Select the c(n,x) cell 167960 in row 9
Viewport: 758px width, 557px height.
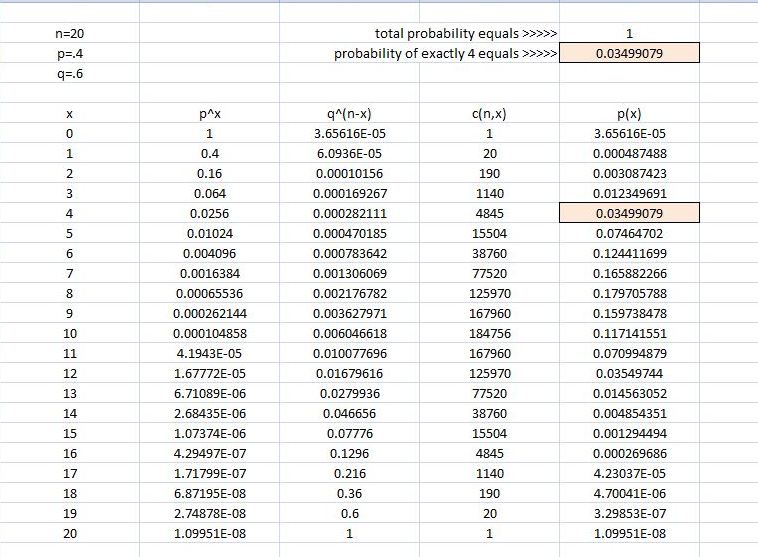point(489,313)
